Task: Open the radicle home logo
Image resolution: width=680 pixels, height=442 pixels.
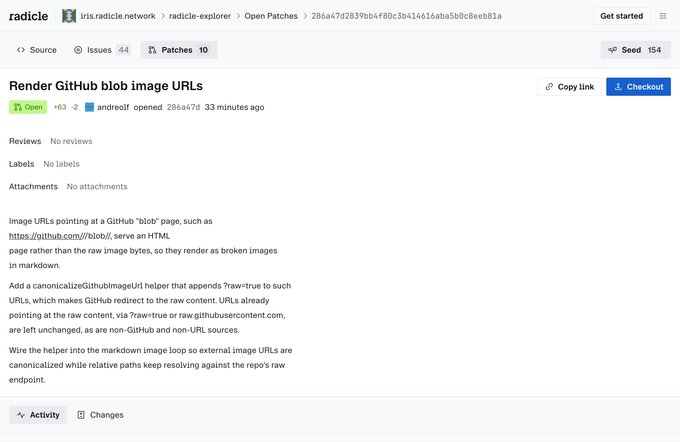Action: [28, 16]
